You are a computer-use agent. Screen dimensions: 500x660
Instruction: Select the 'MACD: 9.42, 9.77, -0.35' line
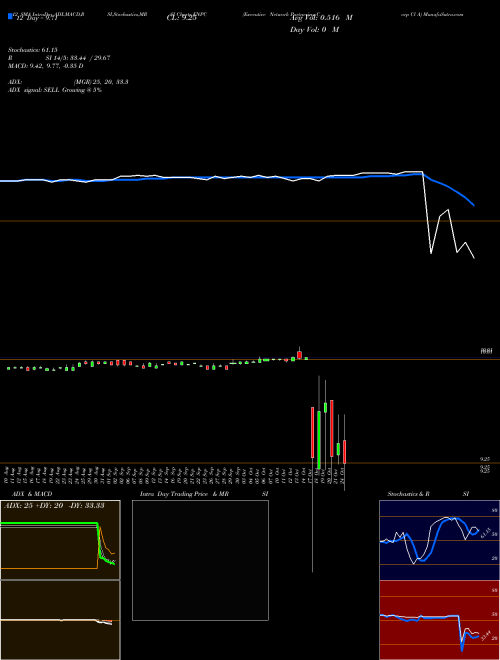(45, 66)
